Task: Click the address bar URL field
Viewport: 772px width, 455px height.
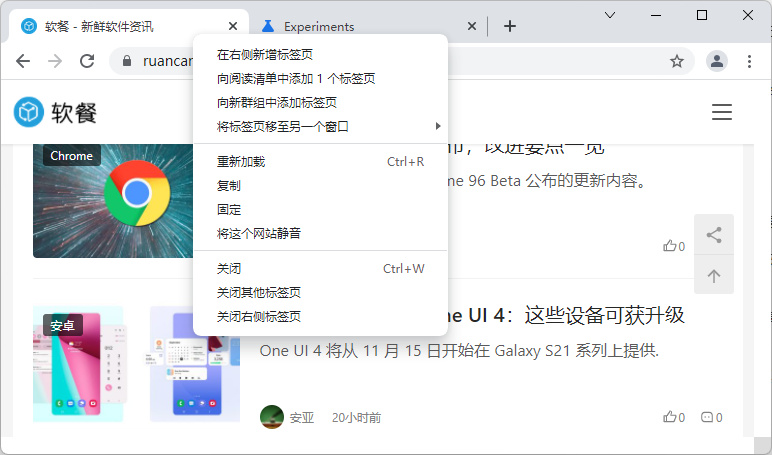Action: click(402, 61)
